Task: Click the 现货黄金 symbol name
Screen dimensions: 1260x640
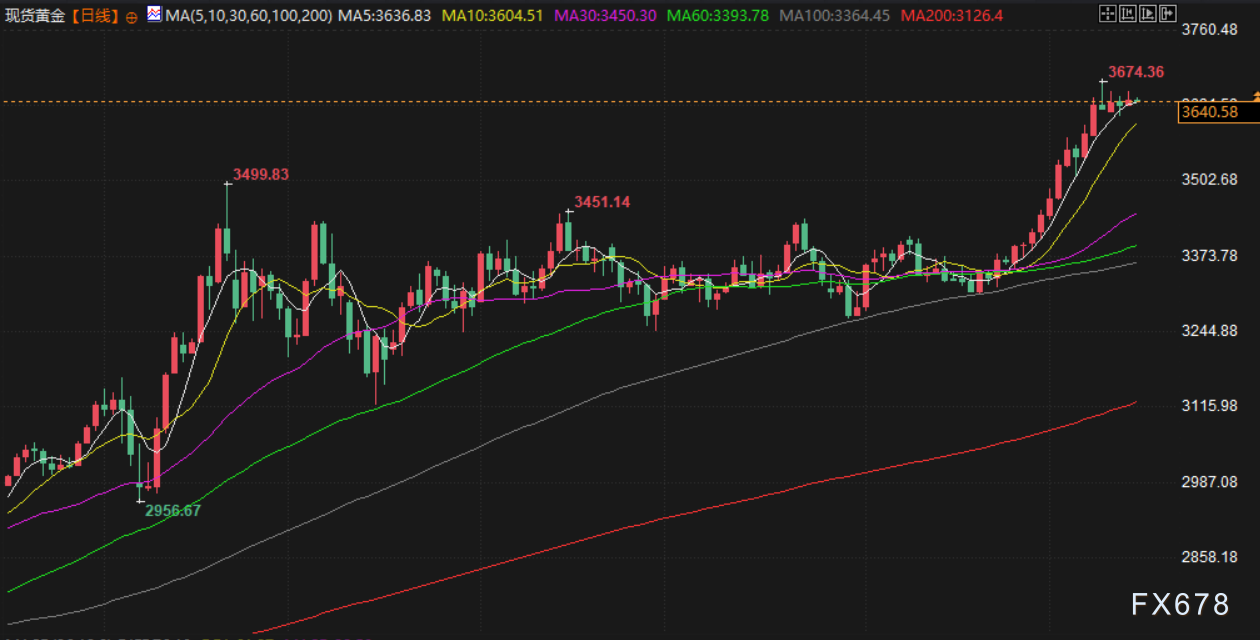Action: (36, 16)
